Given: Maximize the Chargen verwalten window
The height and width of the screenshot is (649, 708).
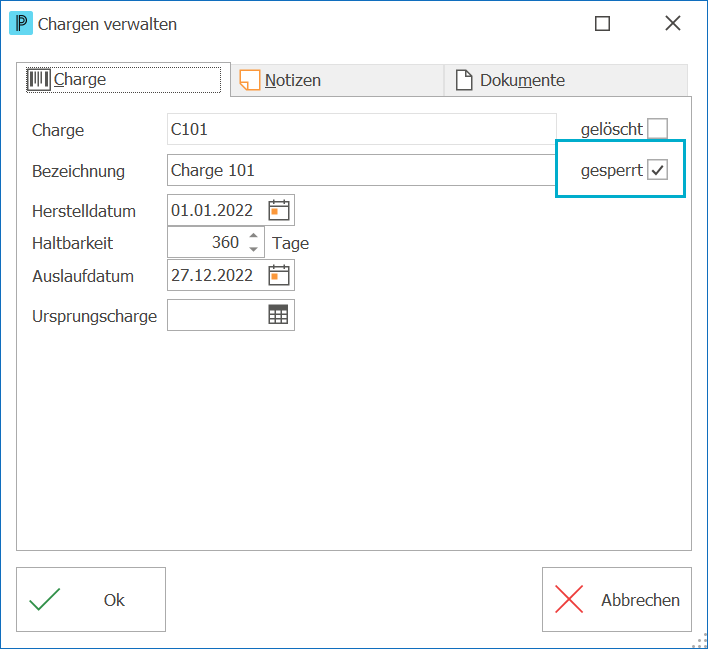Looking at the screenshot, I should tap(602, 23).
